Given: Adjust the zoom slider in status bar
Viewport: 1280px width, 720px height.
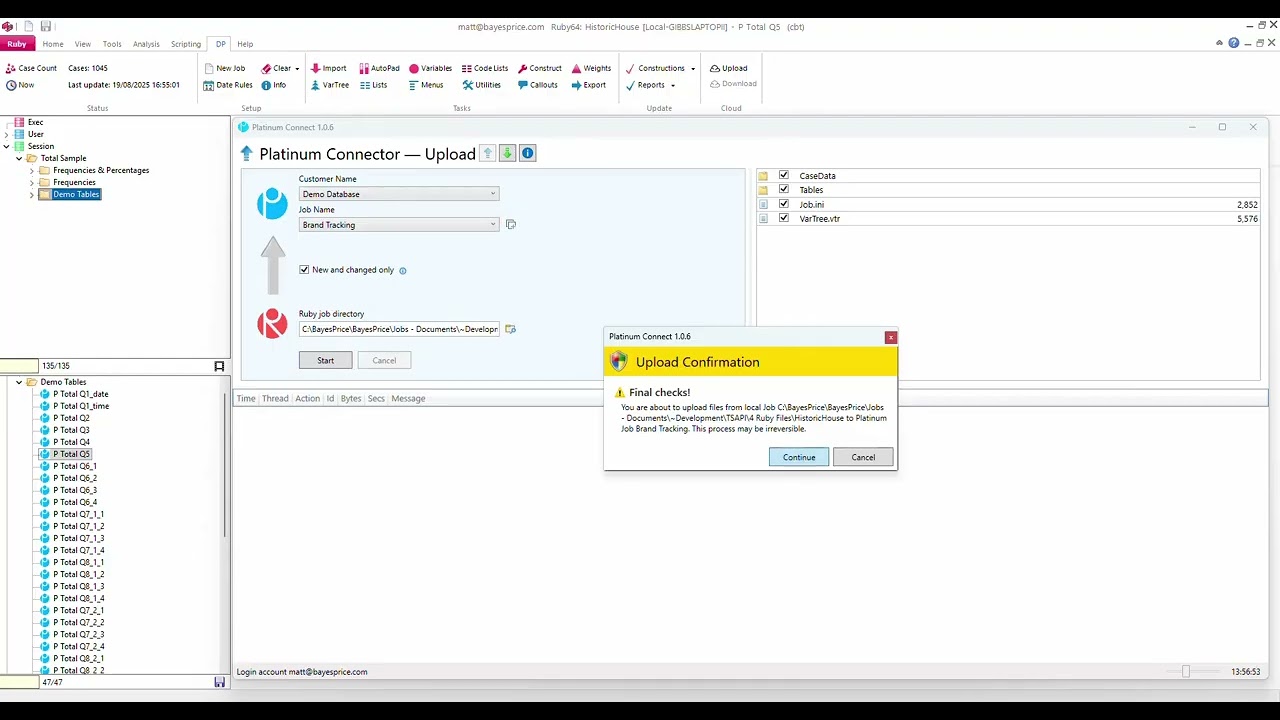Looking at the screenshot, I should 1186,672.
